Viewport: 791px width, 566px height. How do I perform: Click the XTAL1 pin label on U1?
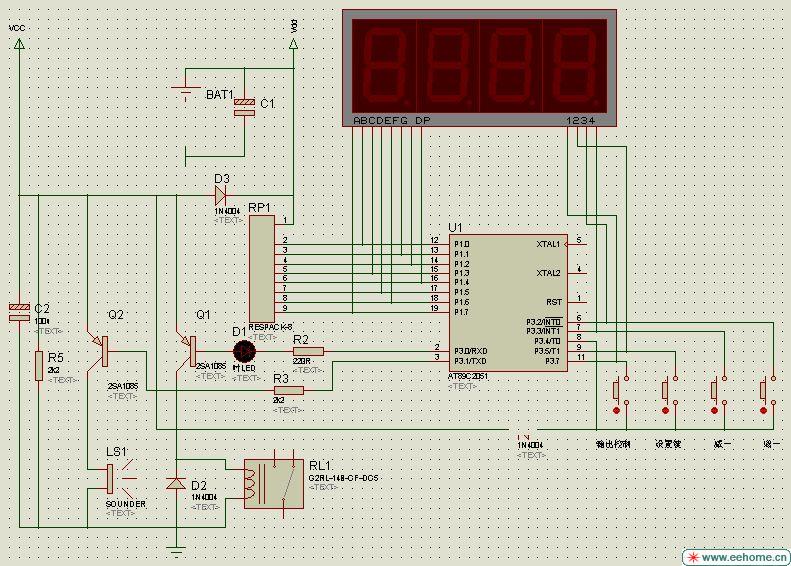click(548, 244)
